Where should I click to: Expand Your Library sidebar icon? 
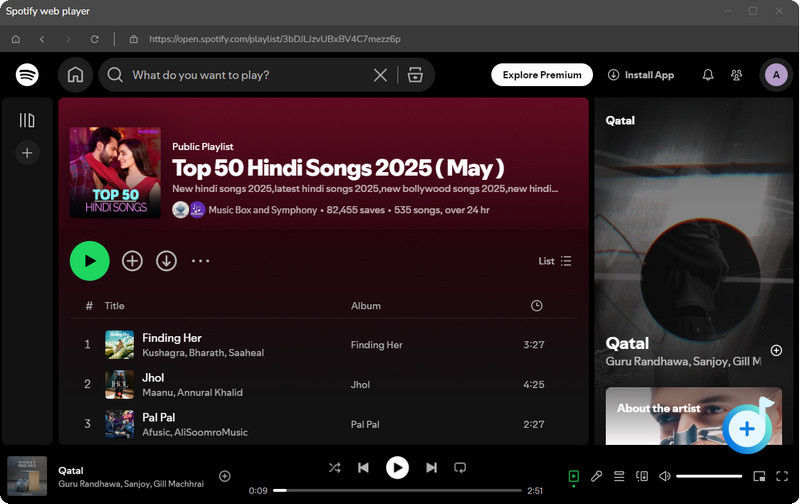coord(27,120)
